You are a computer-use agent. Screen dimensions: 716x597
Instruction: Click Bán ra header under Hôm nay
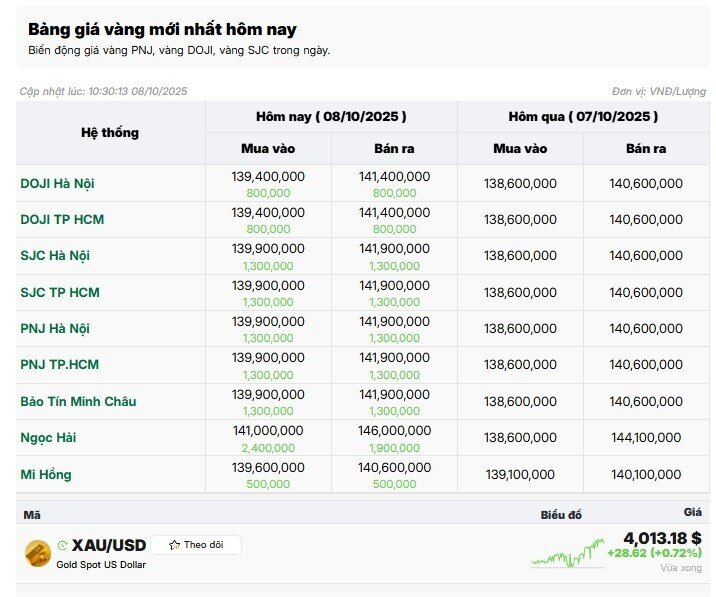tap(394, 148)
